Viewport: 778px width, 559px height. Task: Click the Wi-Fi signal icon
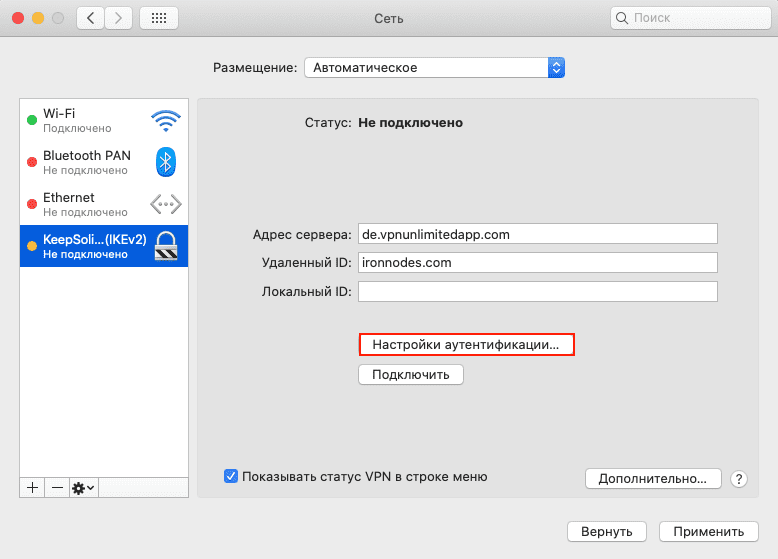[x=165, y=120]
